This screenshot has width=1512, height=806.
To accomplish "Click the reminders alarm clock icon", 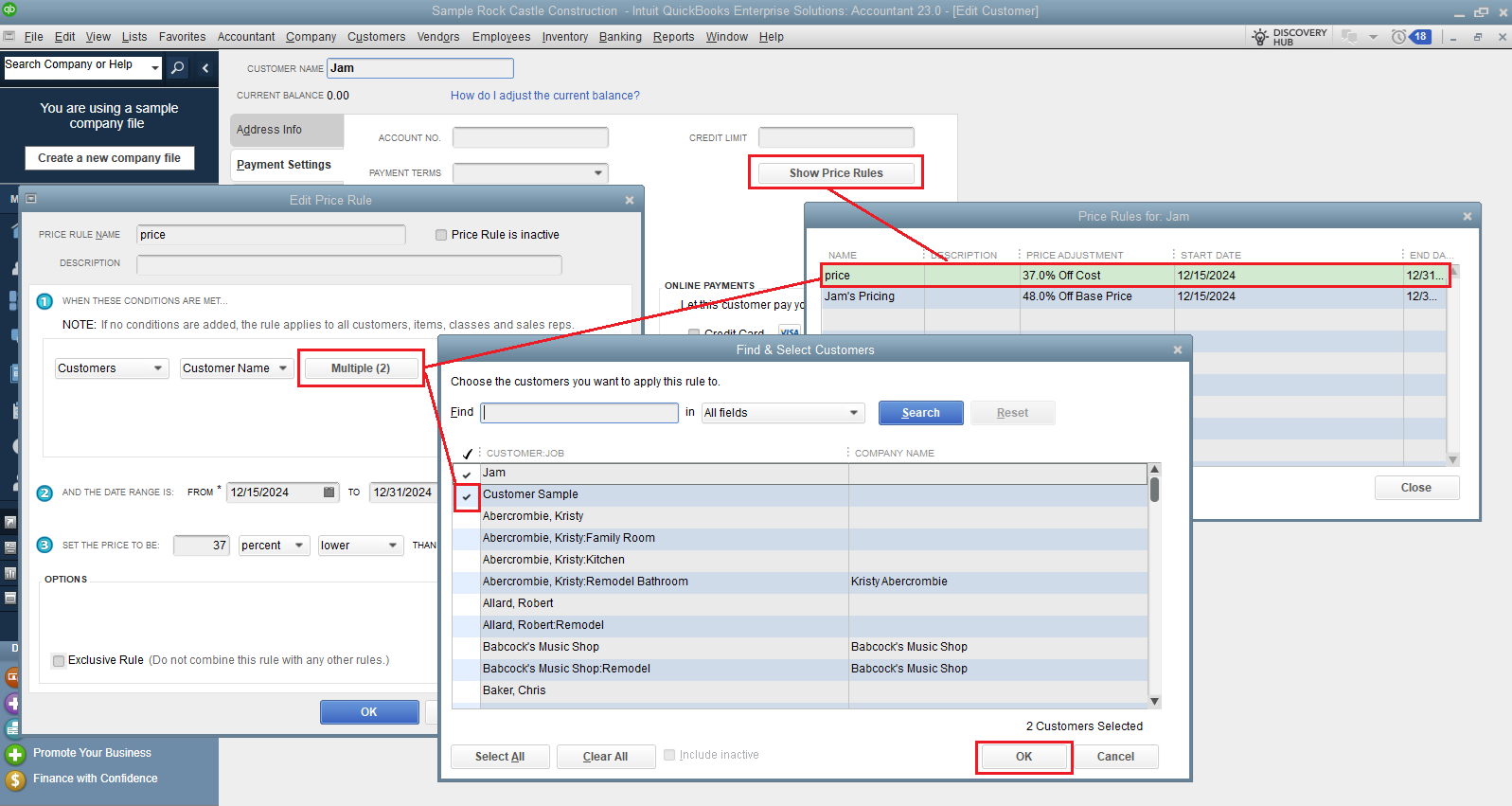I will point(1398,37).
